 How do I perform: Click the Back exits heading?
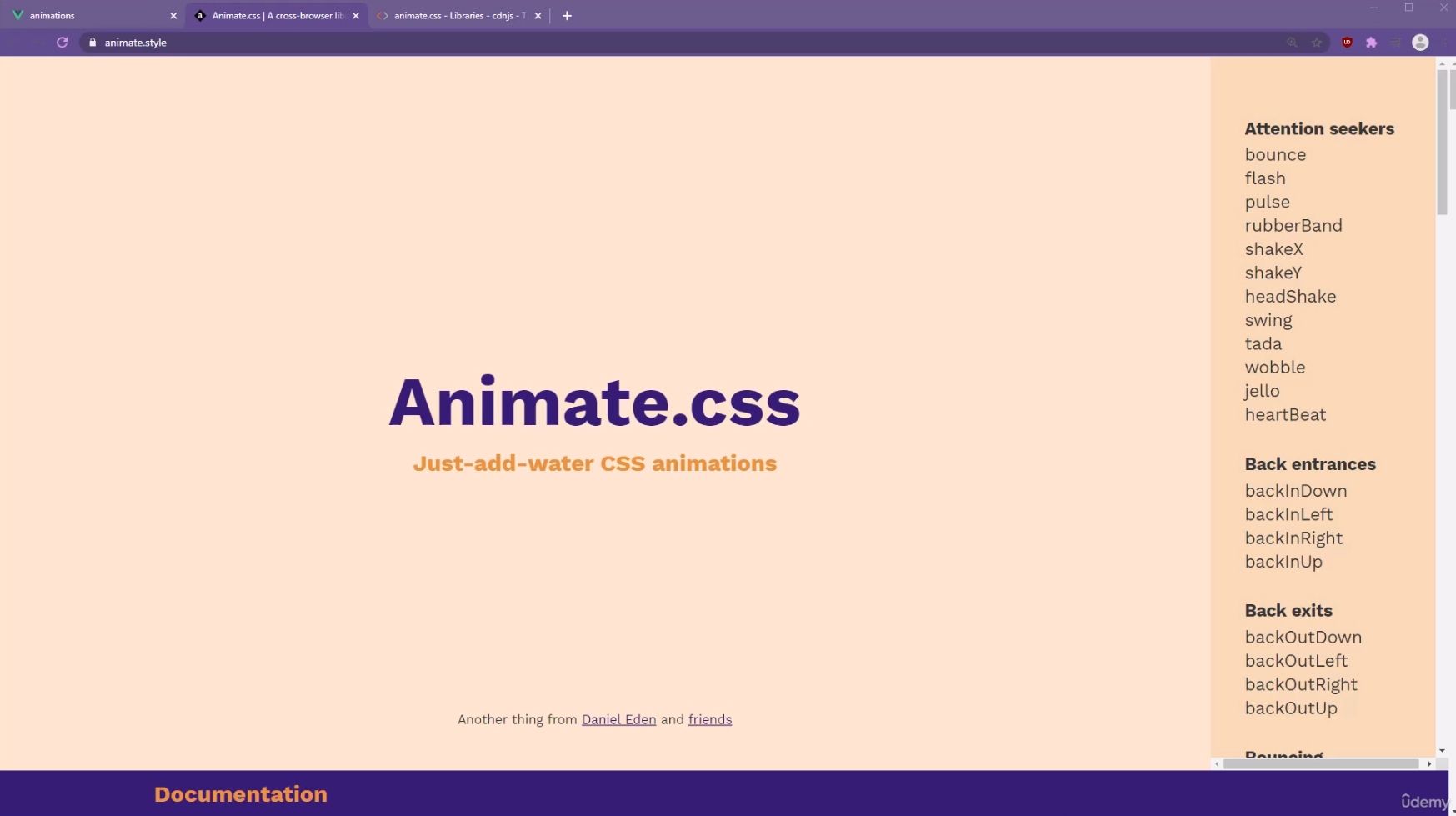click(x=1288, y=610)
